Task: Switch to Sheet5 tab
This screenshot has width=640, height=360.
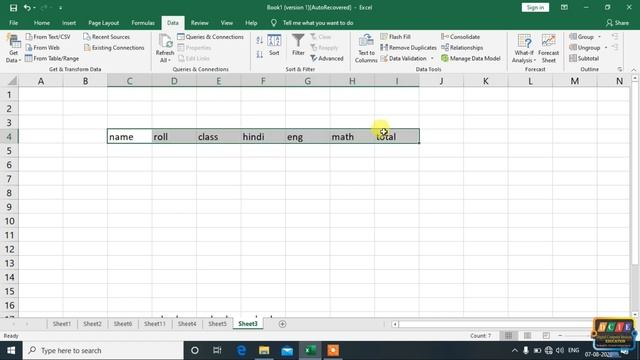Action: [217, 324]
